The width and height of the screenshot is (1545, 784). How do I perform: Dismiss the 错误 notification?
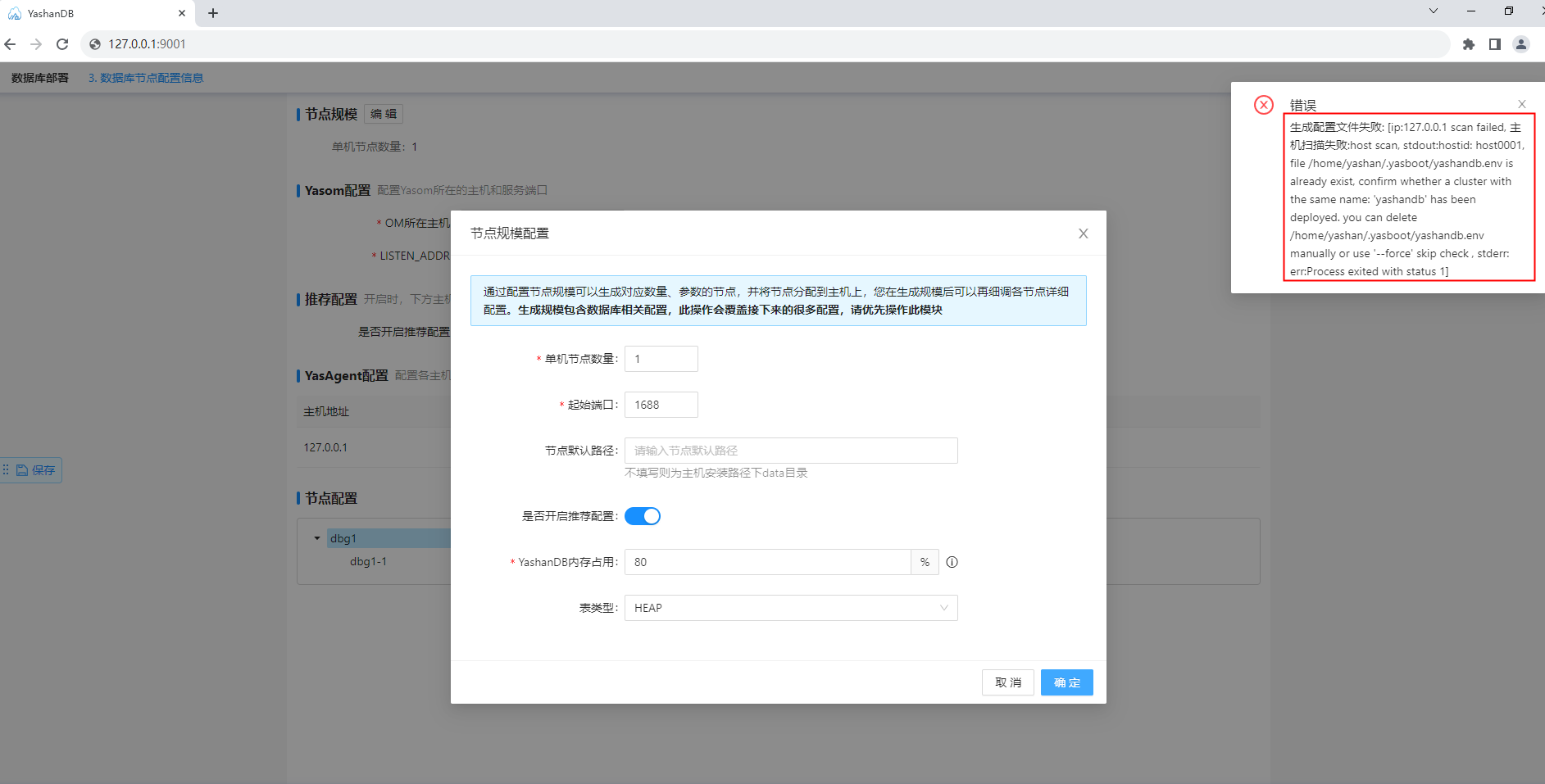click(x=1522, y=104)
